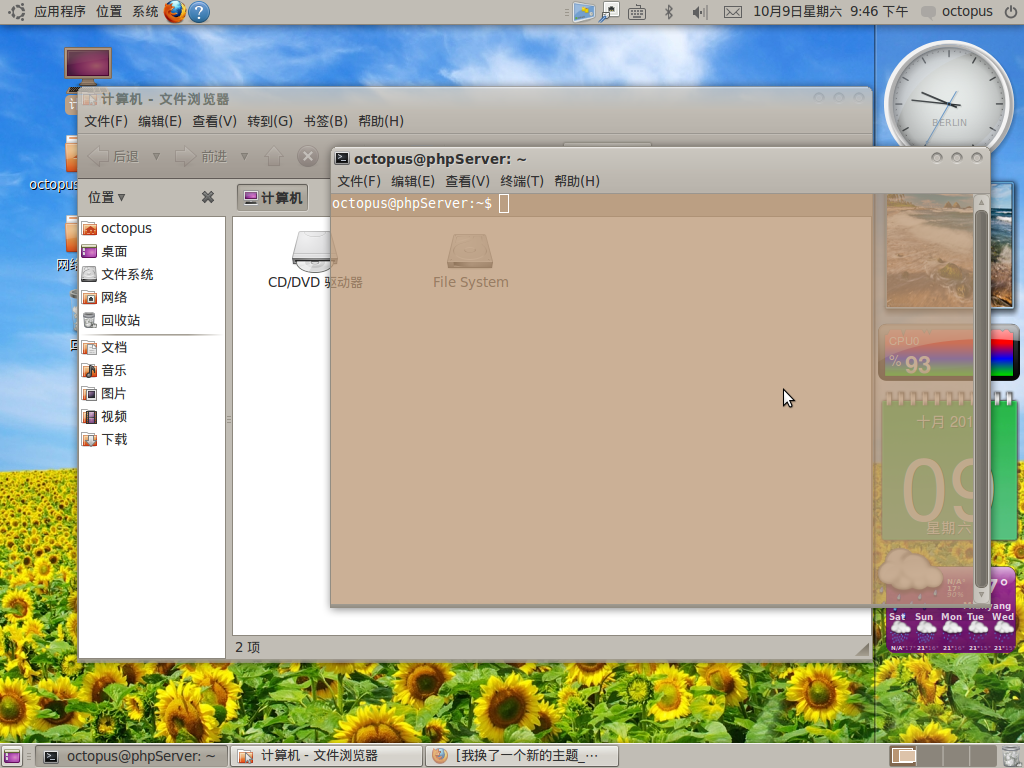Screen dimensions: 1024x768
Task: Click the keyboard input method icon
Action: [637, 12]
